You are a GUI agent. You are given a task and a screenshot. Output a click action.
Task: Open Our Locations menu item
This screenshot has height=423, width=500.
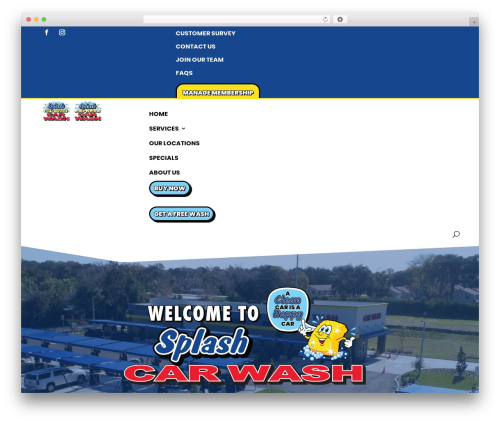(174, 143)
